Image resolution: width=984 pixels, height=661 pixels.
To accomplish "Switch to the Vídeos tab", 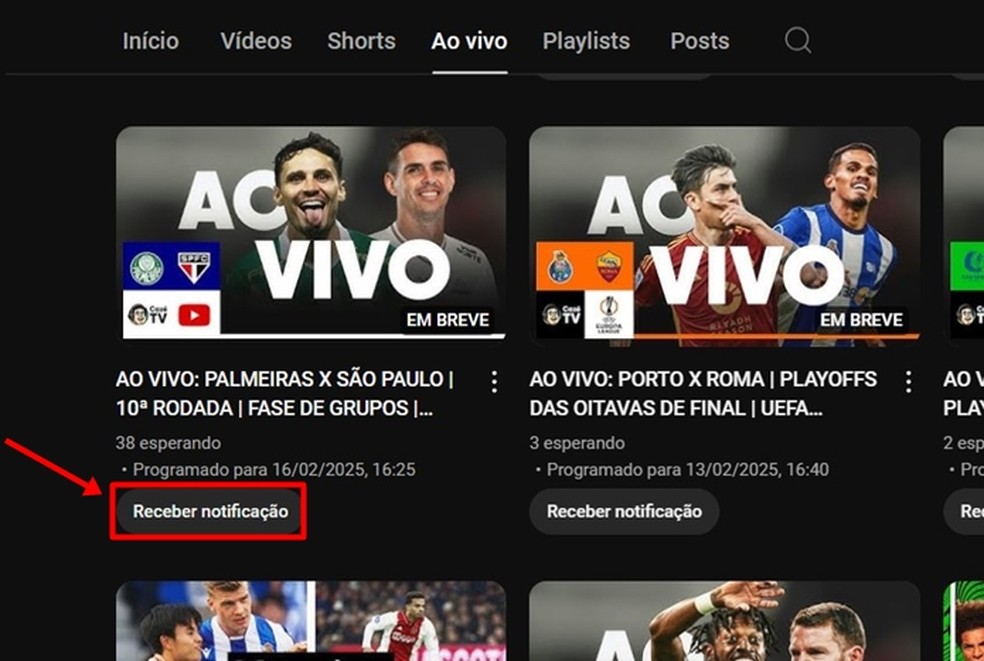I will pos(255,41).
